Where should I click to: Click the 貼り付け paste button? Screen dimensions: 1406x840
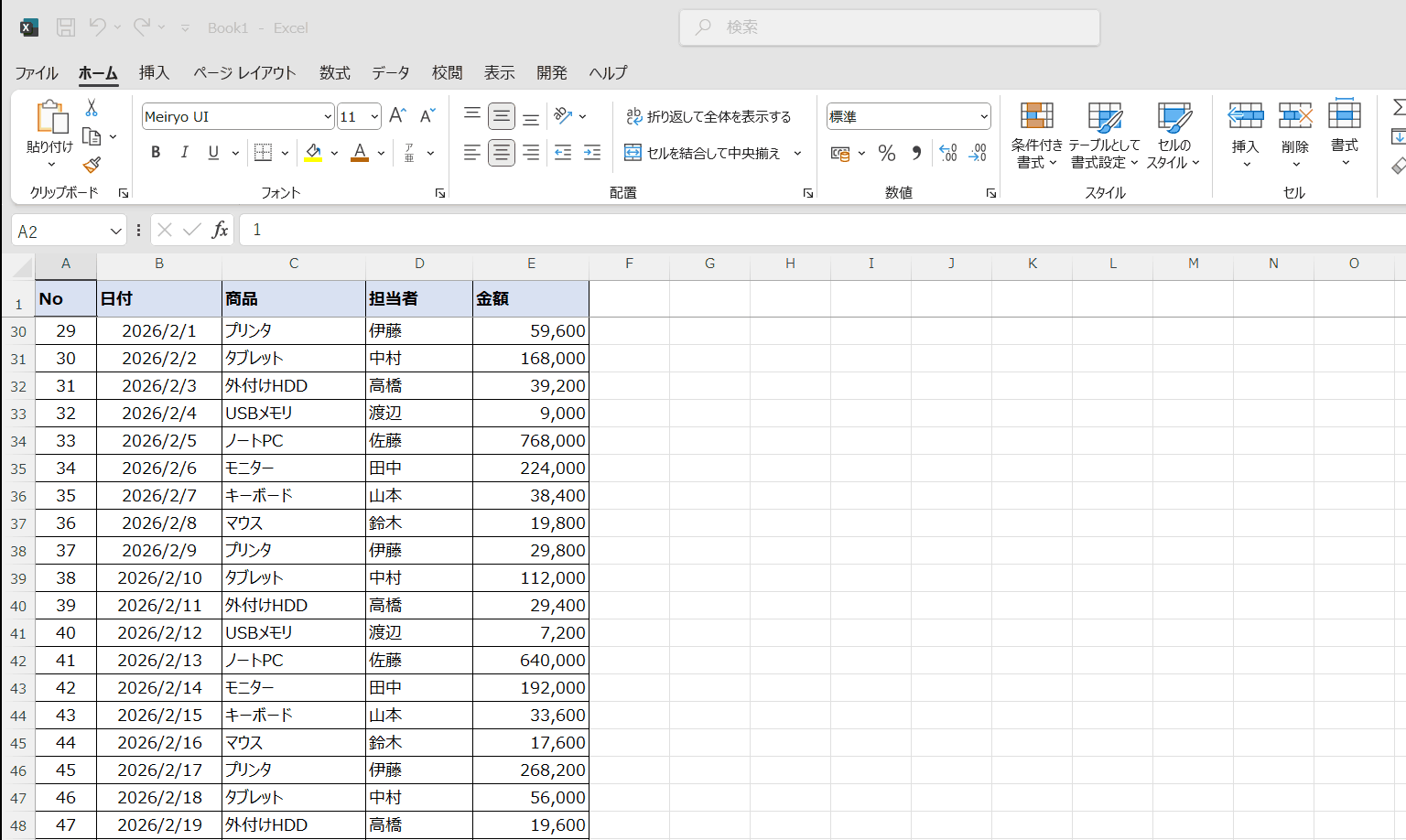coord(50,134)
